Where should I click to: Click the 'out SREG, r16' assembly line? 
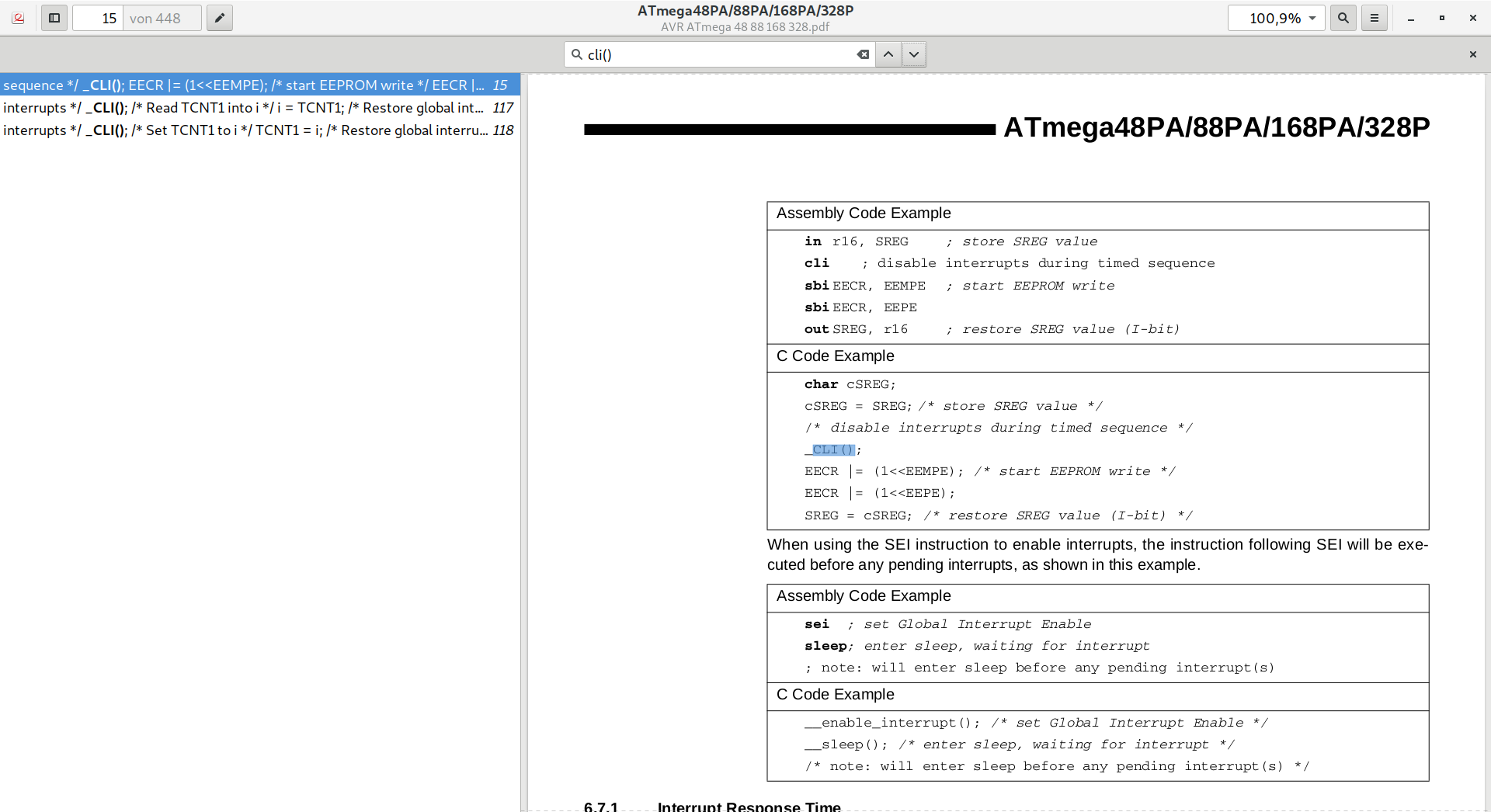coord(992,329)
